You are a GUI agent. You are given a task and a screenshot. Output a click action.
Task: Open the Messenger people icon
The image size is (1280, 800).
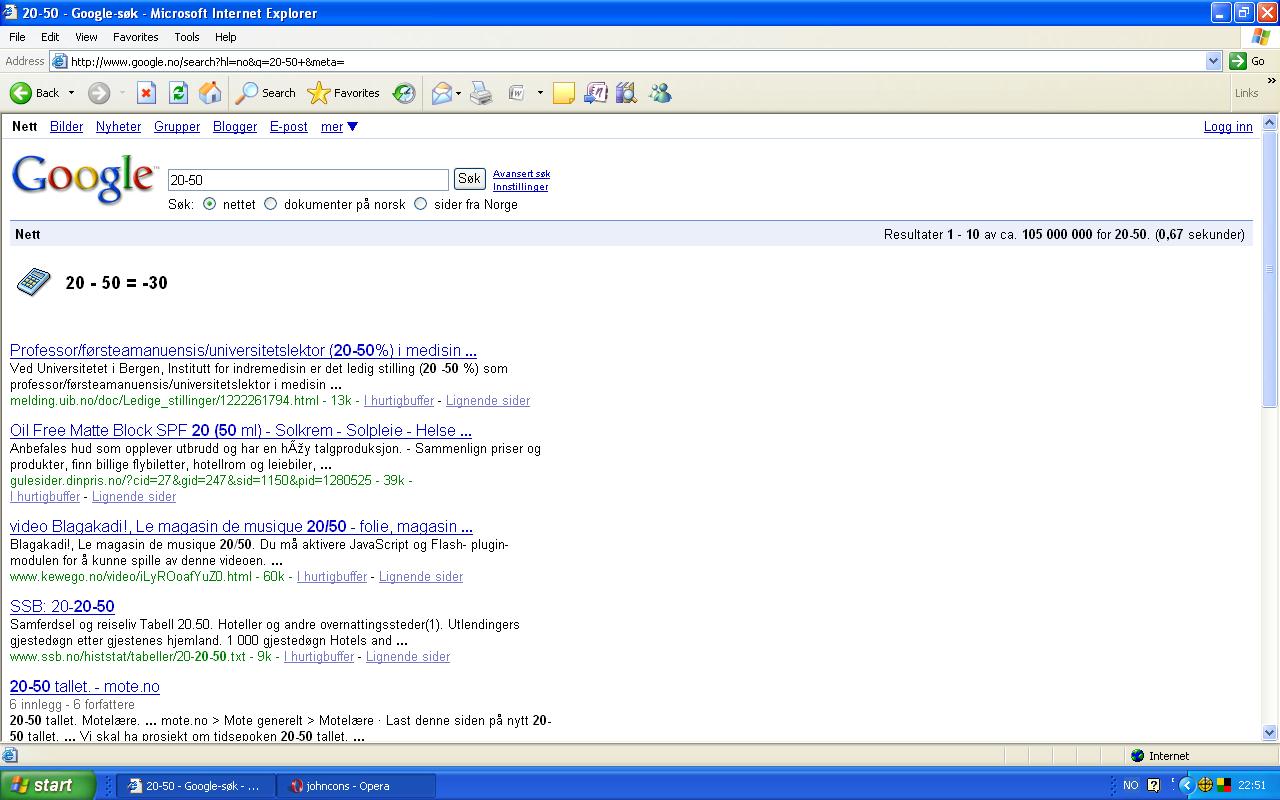[x=660, y=93]
